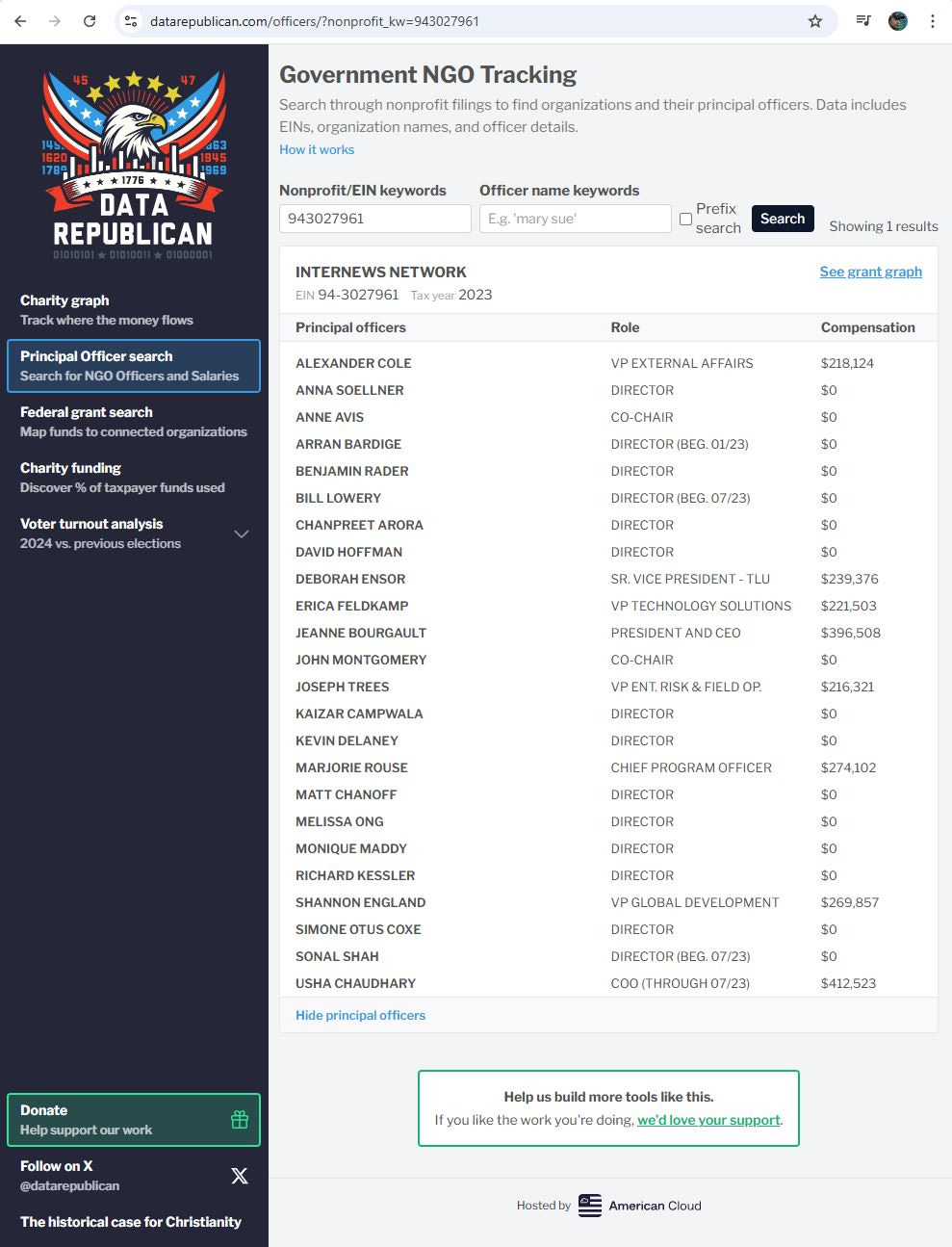Image resolution: width=952 pixels, height=1247 pixels.
Task: Click the browser forward arrow
Action: point(55,21)
